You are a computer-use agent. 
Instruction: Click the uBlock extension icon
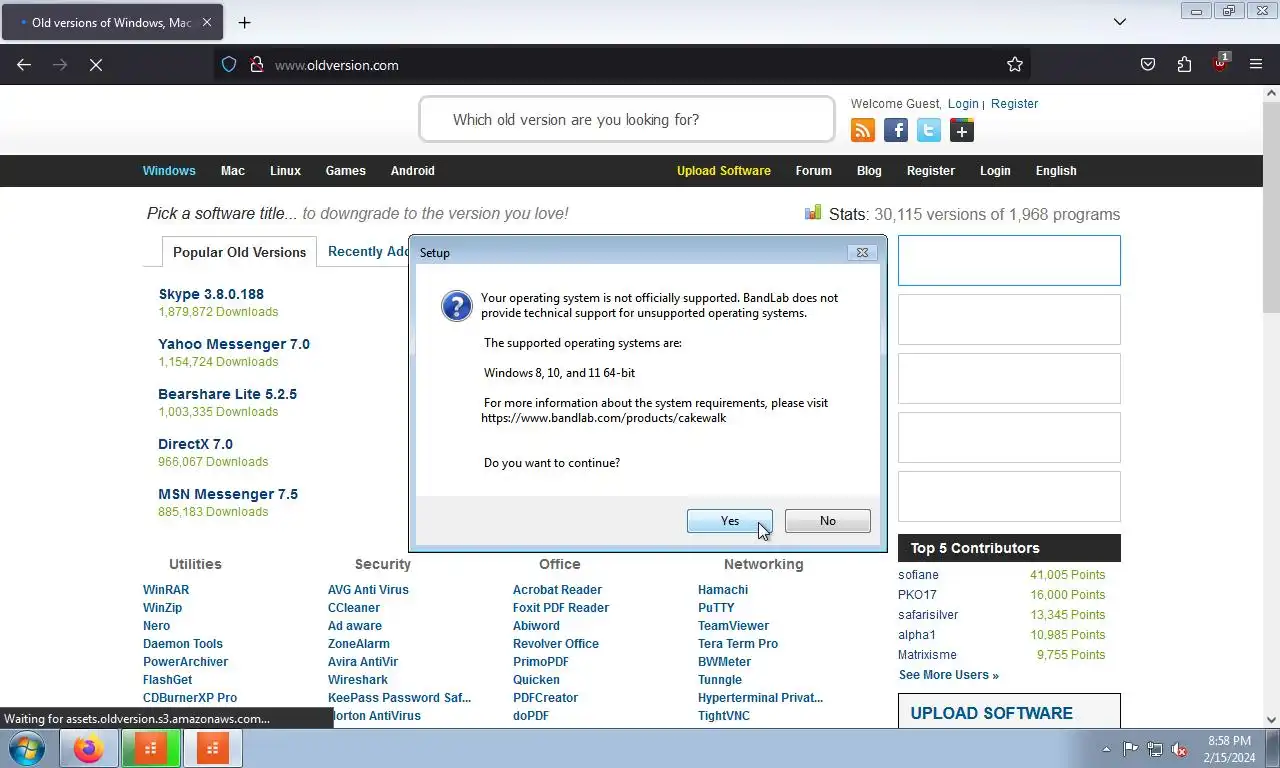pyautogui.click(x=1220, y=64)
